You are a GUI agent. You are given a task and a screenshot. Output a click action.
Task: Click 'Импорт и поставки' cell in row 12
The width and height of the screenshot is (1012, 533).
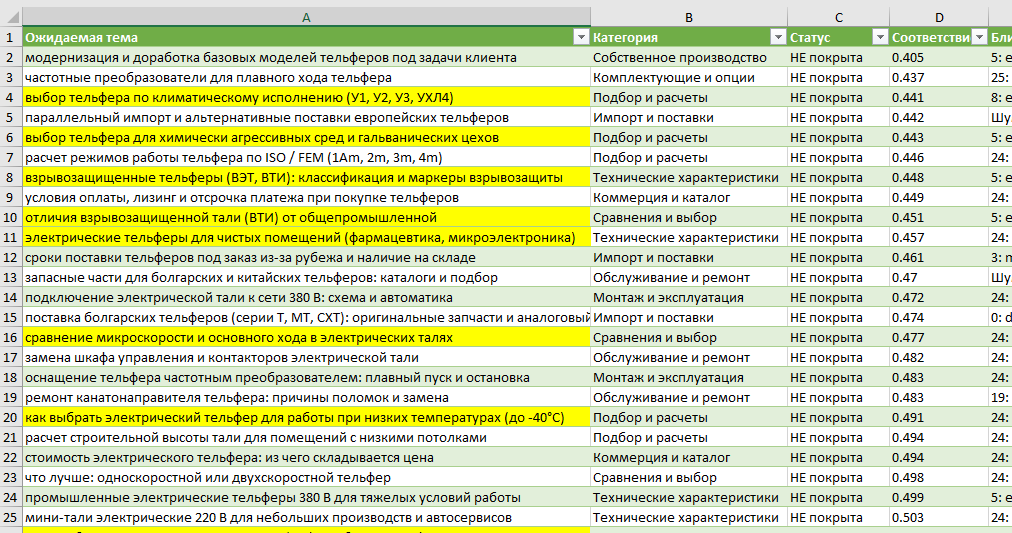[x=689, y=257]
